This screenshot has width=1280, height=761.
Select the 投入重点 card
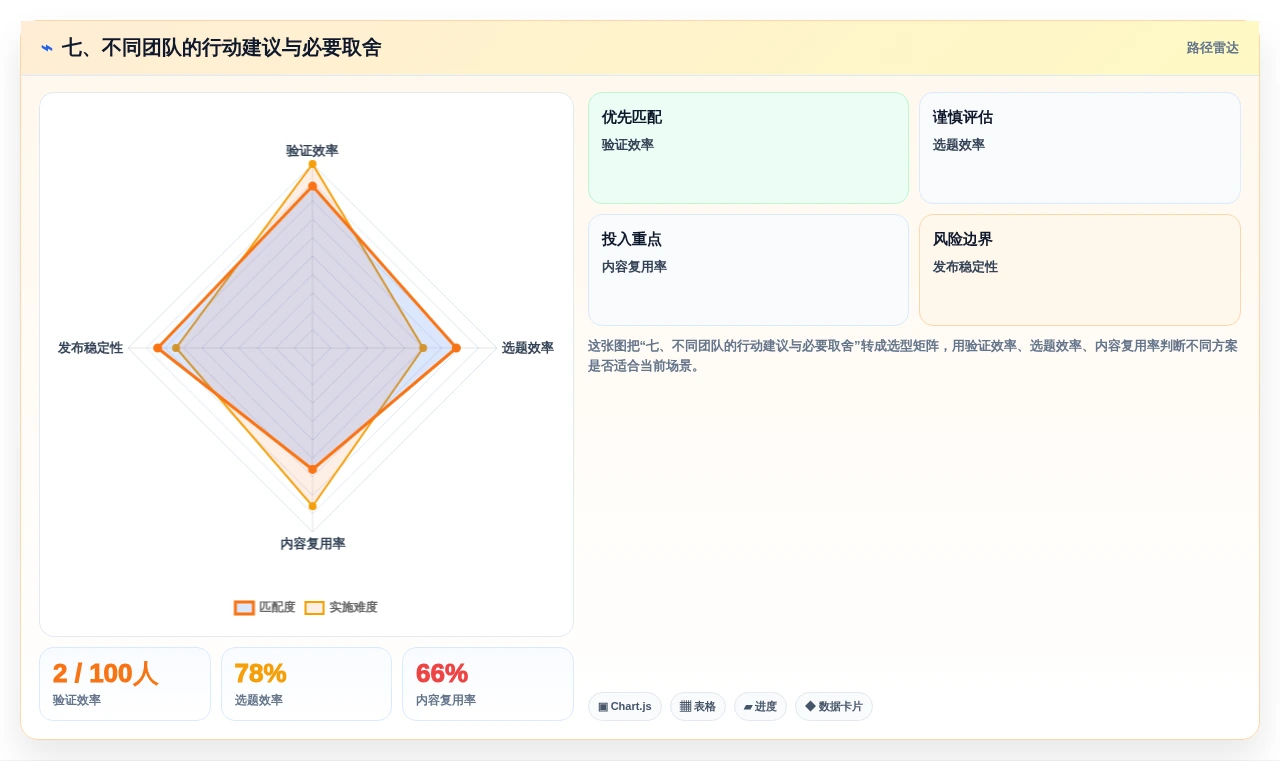748,270
